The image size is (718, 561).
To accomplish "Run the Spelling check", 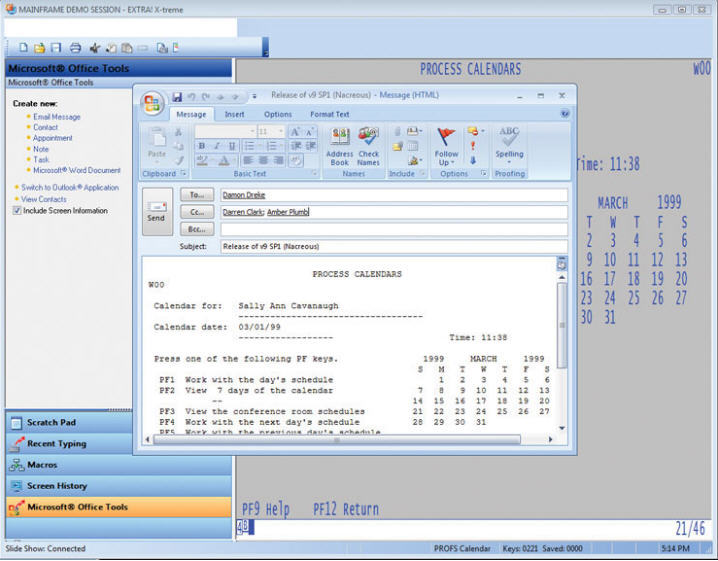I will coord(509,143).
